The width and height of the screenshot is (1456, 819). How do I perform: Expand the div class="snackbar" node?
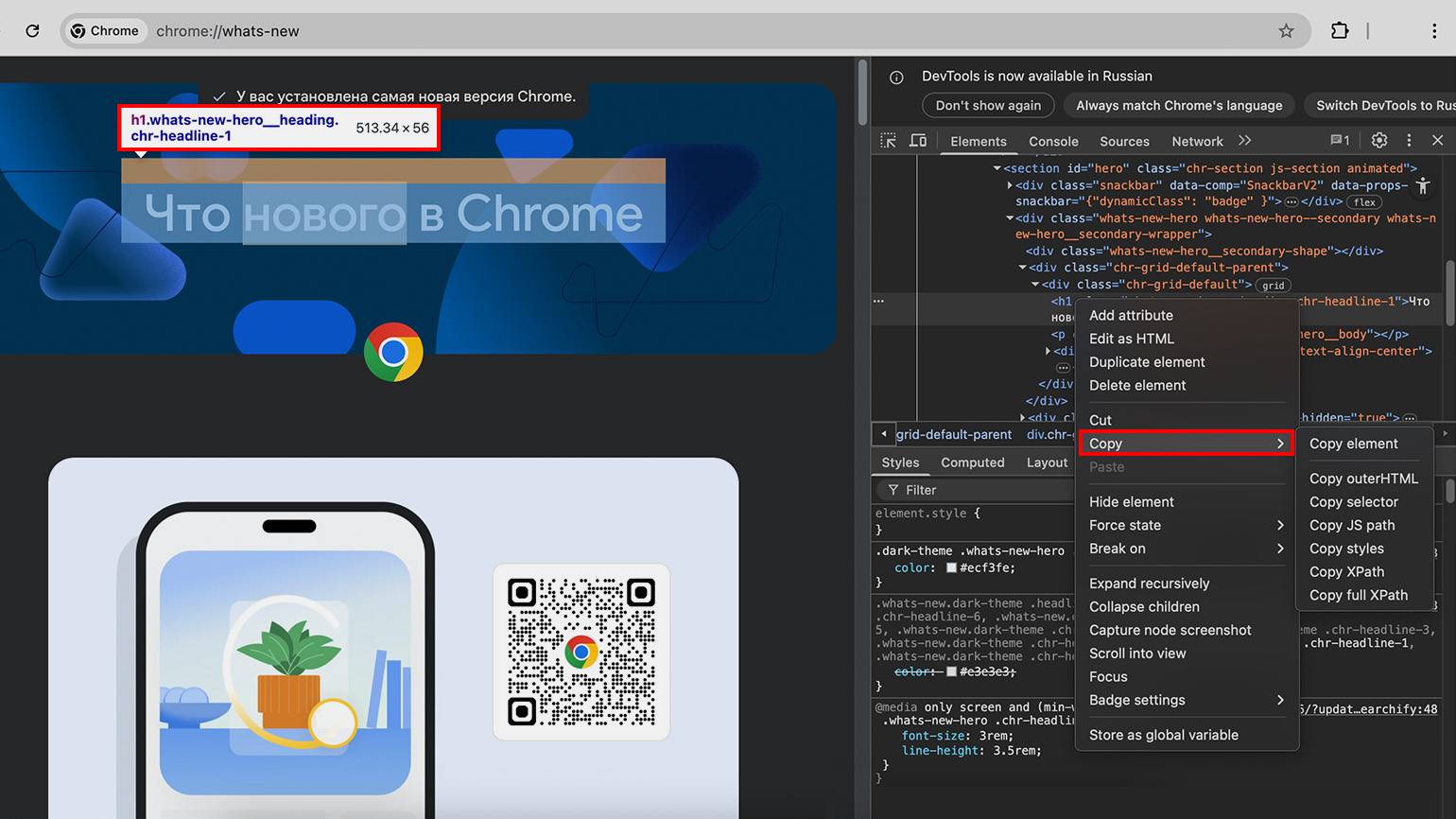(1010, 185)
